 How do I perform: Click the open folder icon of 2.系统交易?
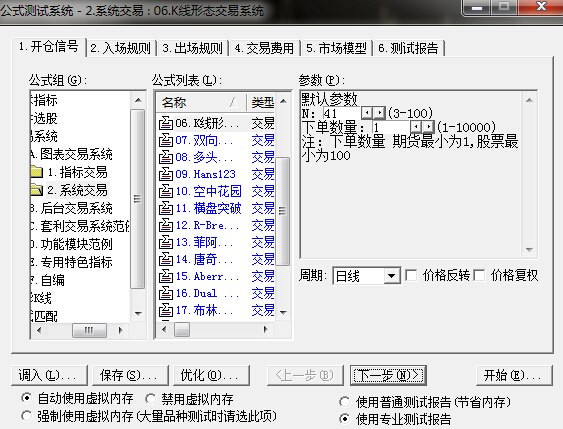pos(37,190)
